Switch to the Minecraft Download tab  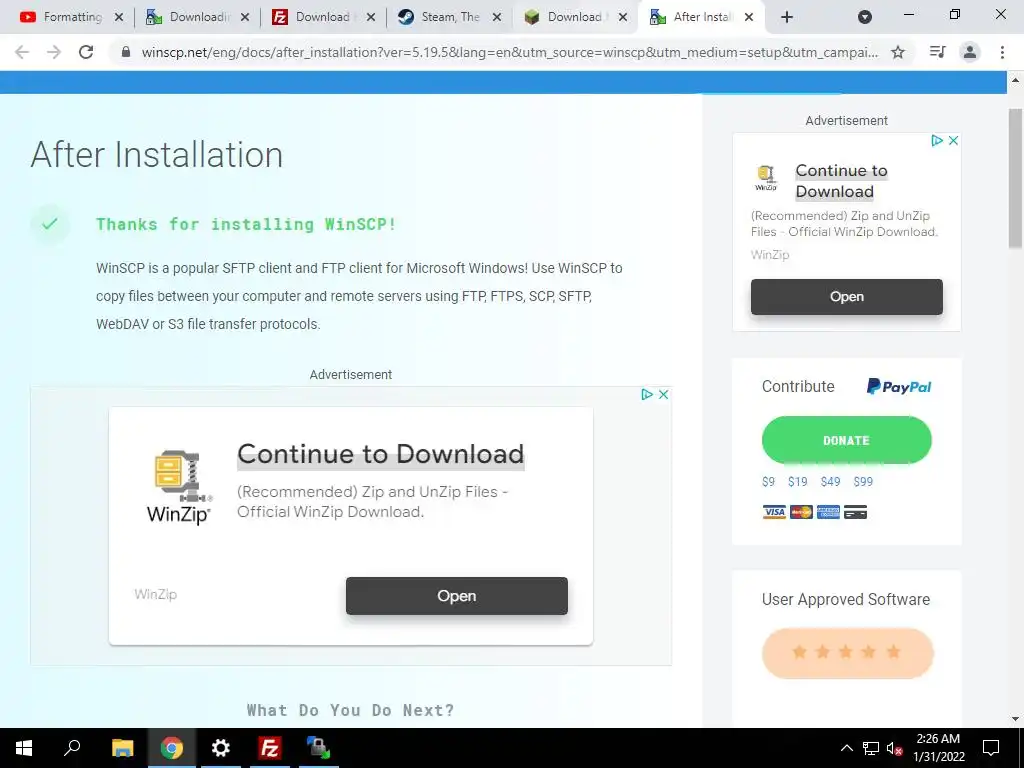click(568, 17)
